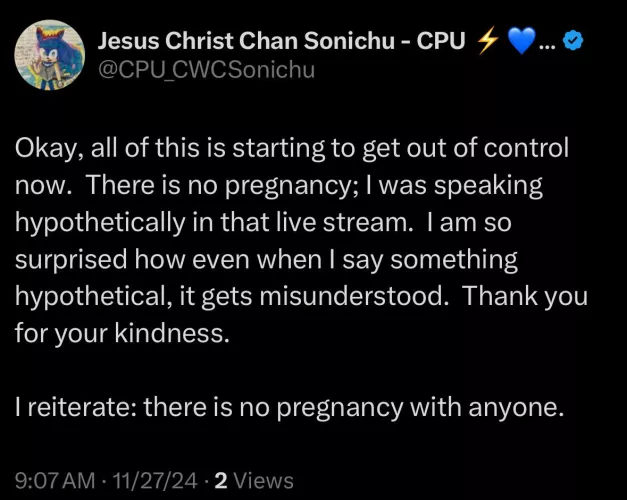The height and width of the screenshot is (500, 627).
Task: Click the bold 2 view count number
Action: (221, 481)
